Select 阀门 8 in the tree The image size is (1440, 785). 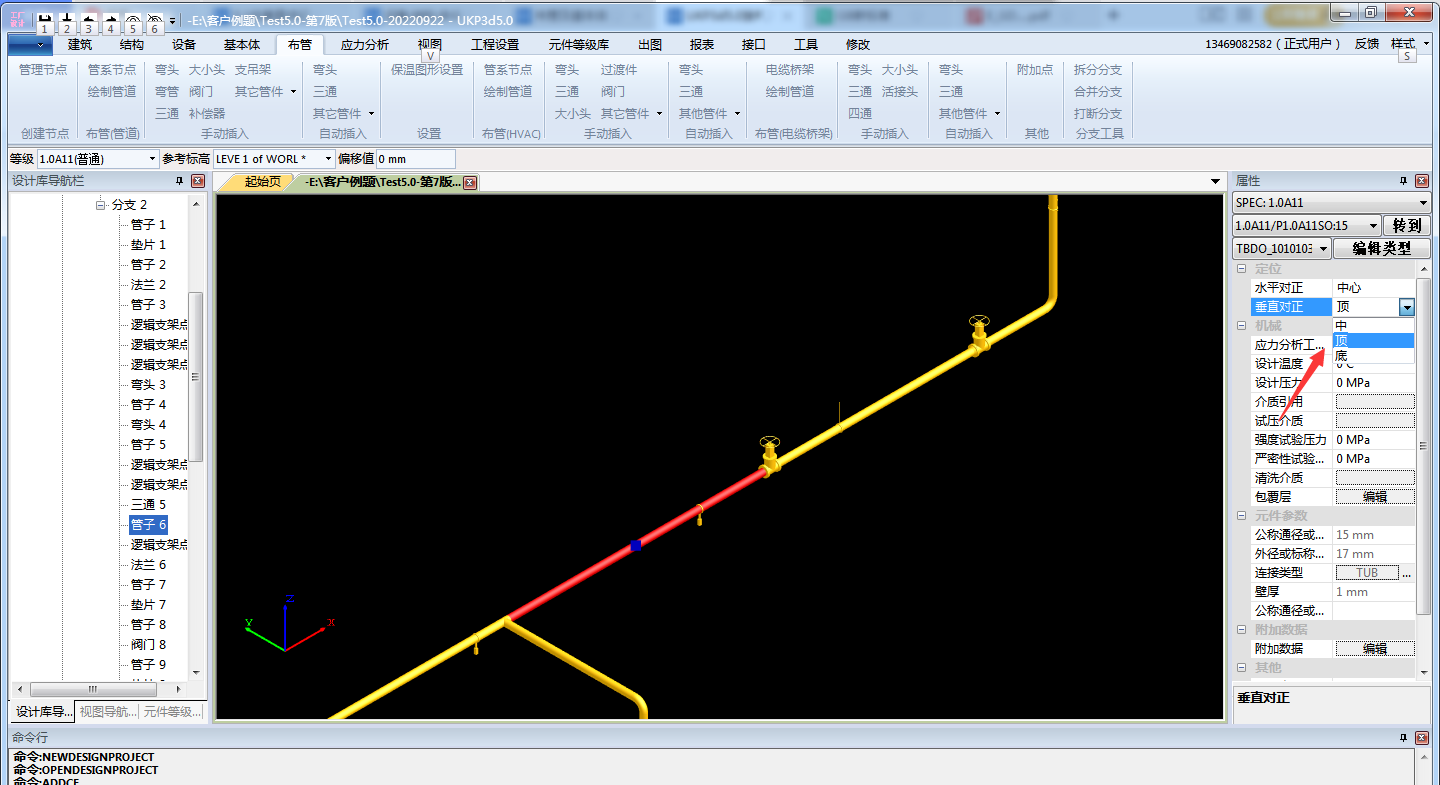(149, 645)
